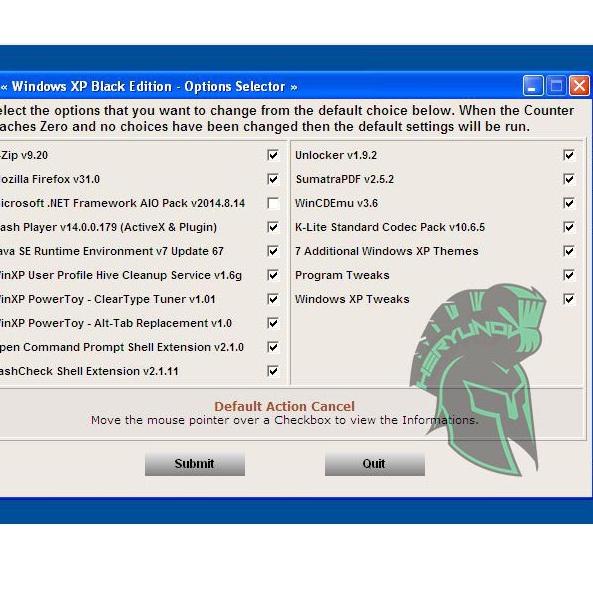Viewport: 593px width, 593px height.
Task: Enable Microsoft .NET Framework AIO Pack checkbox
Action: pyautogui.click(x=273, y=203)
